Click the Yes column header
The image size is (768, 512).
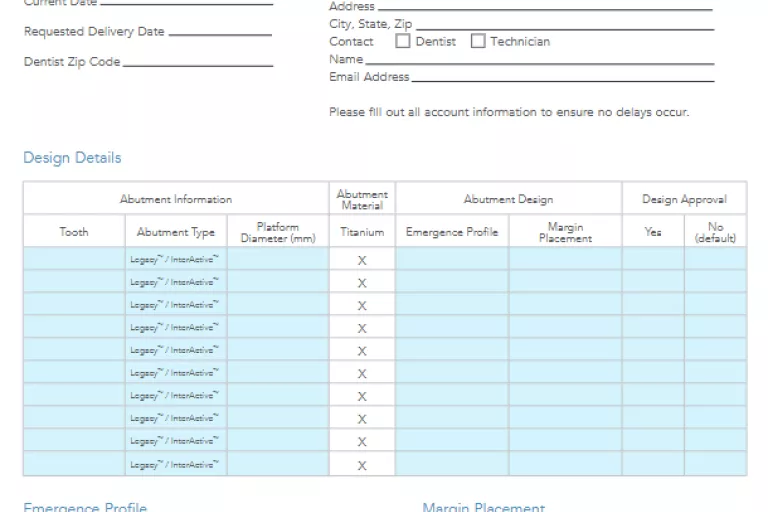tap(653, 231)
